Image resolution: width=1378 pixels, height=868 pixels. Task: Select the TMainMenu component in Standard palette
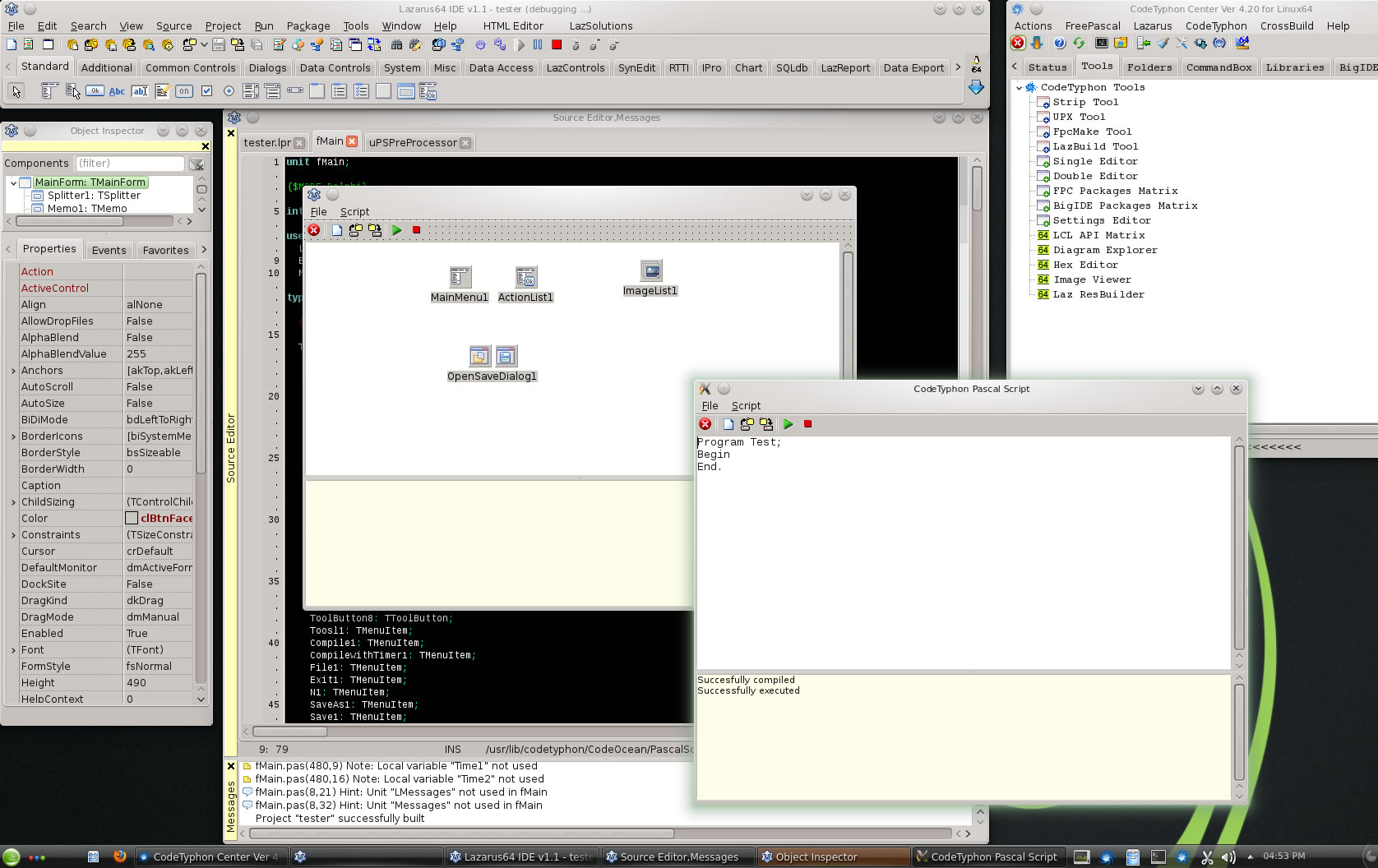coord(49,91)
